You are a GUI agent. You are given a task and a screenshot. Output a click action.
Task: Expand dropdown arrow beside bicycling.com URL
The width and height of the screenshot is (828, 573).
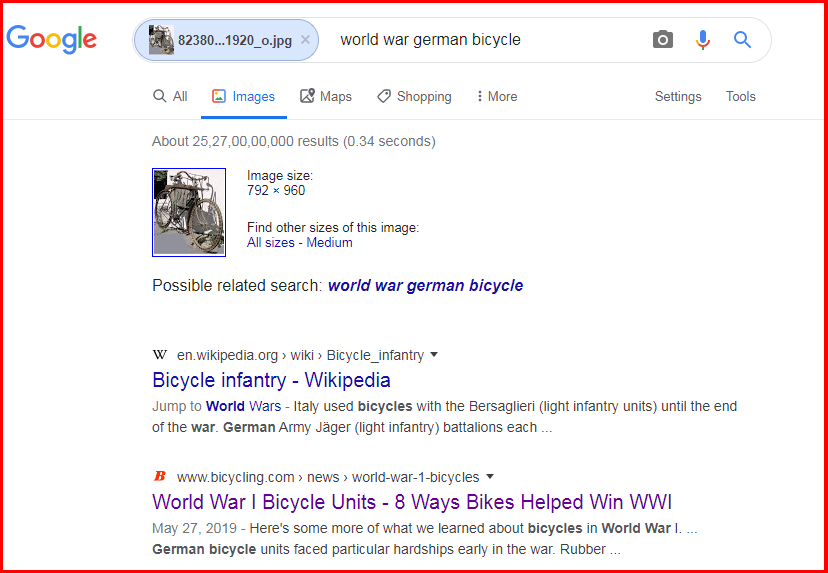click(x=490, y=477)
